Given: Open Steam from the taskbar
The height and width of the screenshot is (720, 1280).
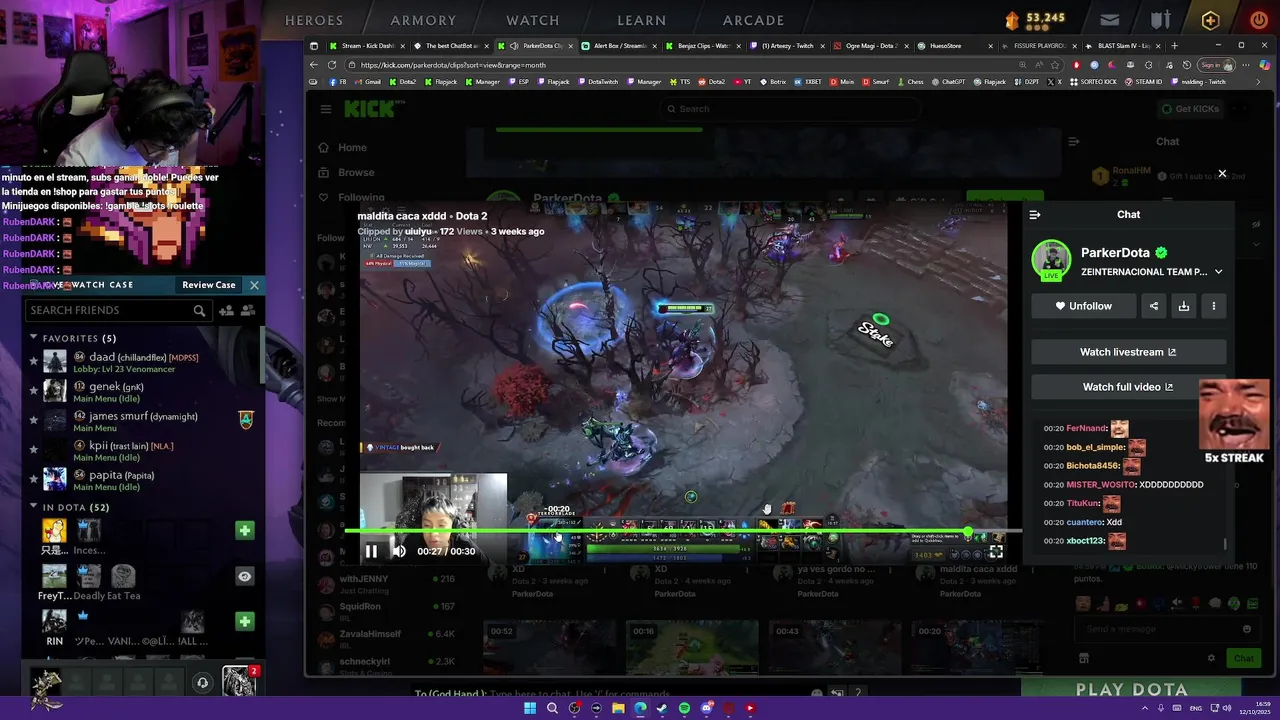Looking at the screenshot, I should coord(662,708).
